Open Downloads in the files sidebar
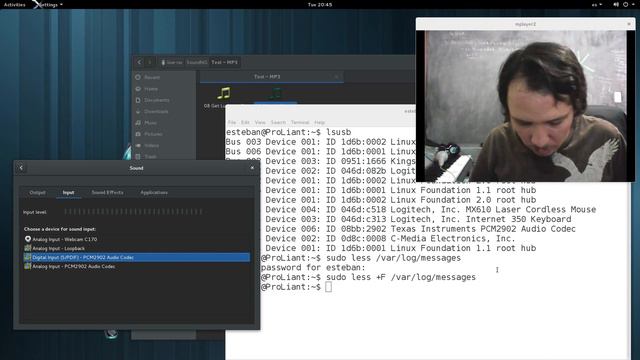Viewport: 640px width, 360px height. click(156, 111)
